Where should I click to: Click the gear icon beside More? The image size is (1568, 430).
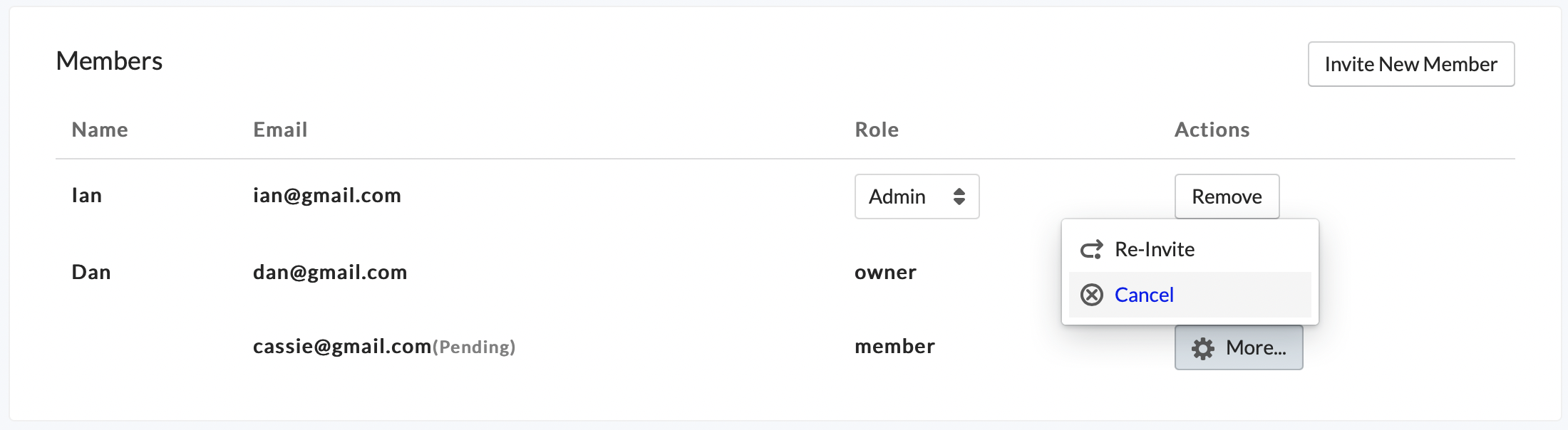point(1203,348)
